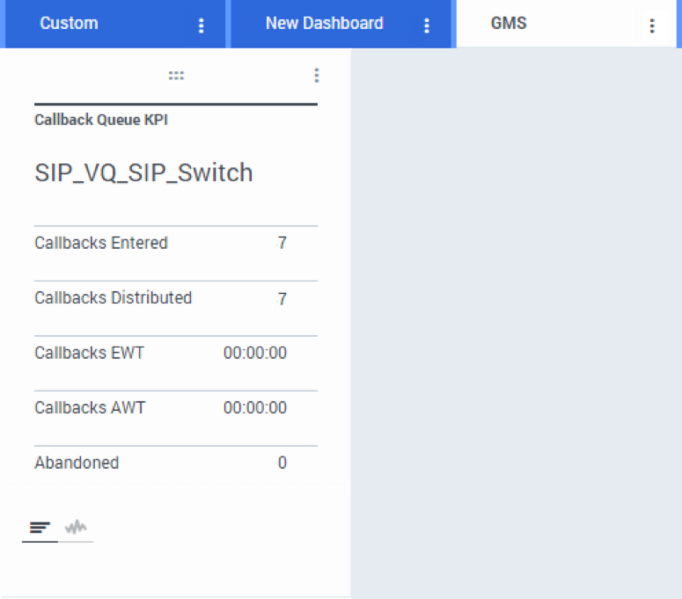Click the Callbacks Entered value 7
Viewport: 682px width, 599px height.
282,243
